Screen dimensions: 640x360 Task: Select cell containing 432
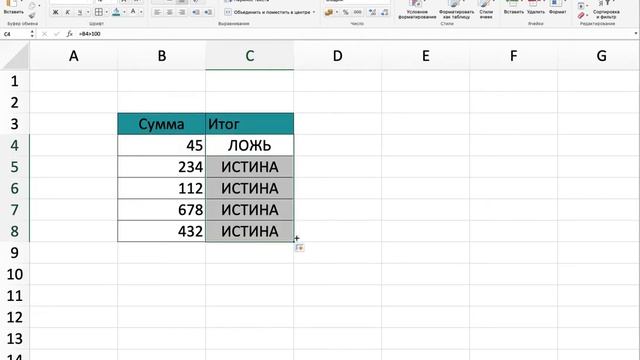pos(162,231)
